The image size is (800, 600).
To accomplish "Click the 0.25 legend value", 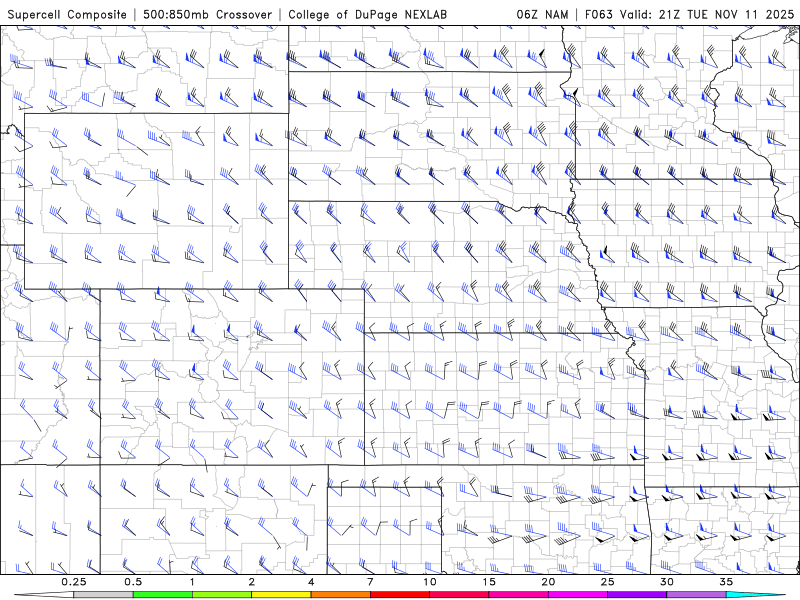I will point(74,582).
